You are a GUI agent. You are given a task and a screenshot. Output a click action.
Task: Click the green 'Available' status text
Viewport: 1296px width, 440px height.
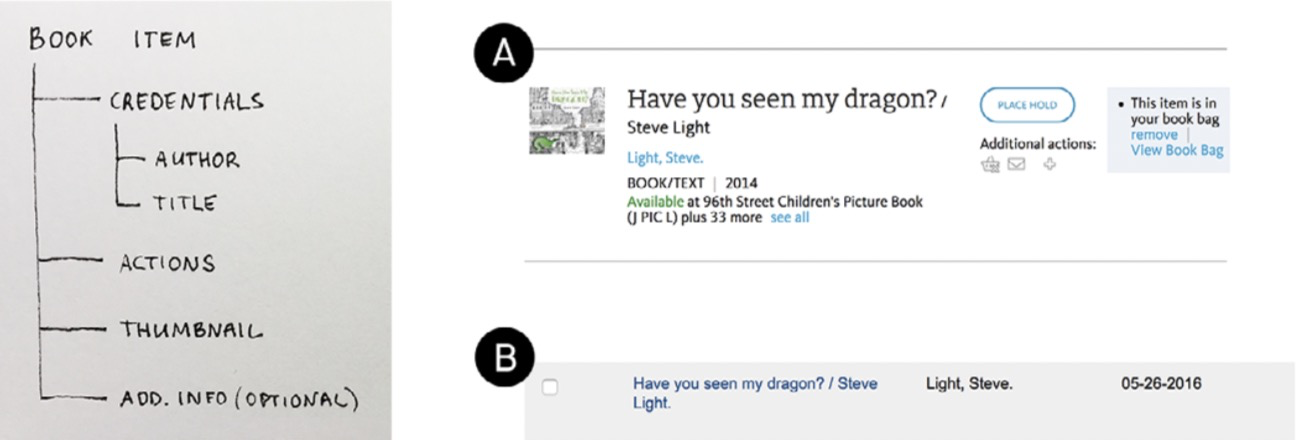pyautogui.click(x=655, y=202)
